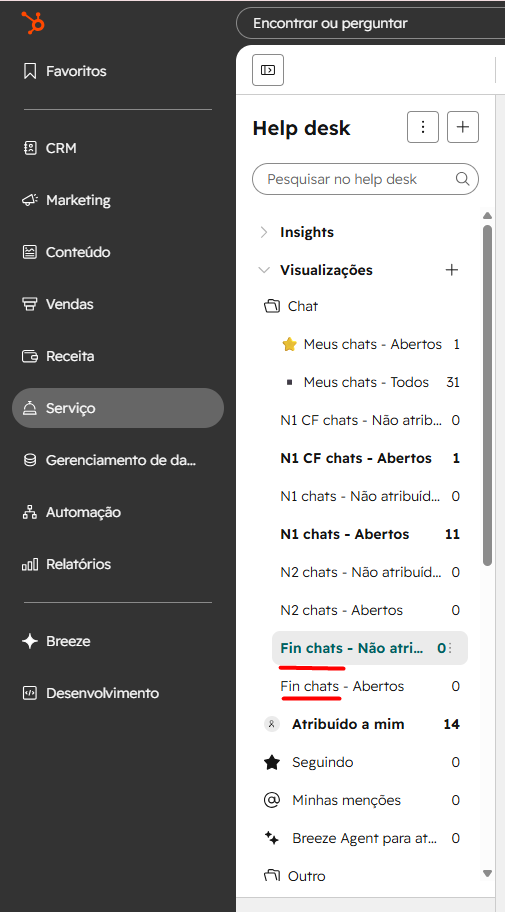Click the Serviço bell icon
This screenshot has width=505, height=912.
(x=30, y=408)
